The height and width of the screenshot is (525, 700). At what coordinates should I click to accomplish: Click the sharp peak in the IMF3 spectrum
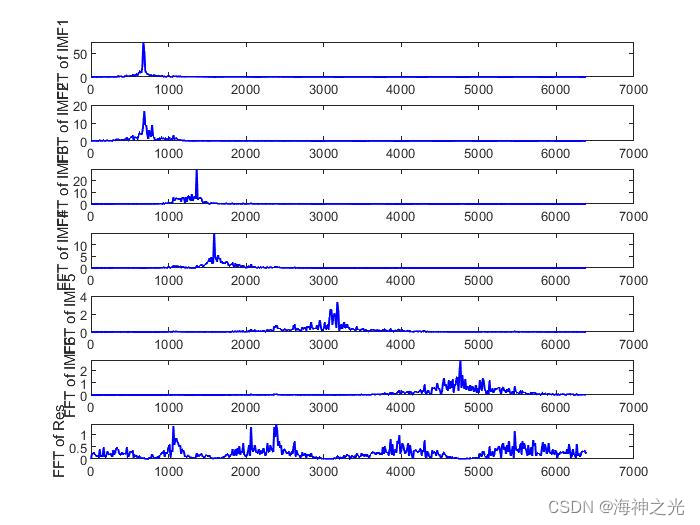pos(196,184)
